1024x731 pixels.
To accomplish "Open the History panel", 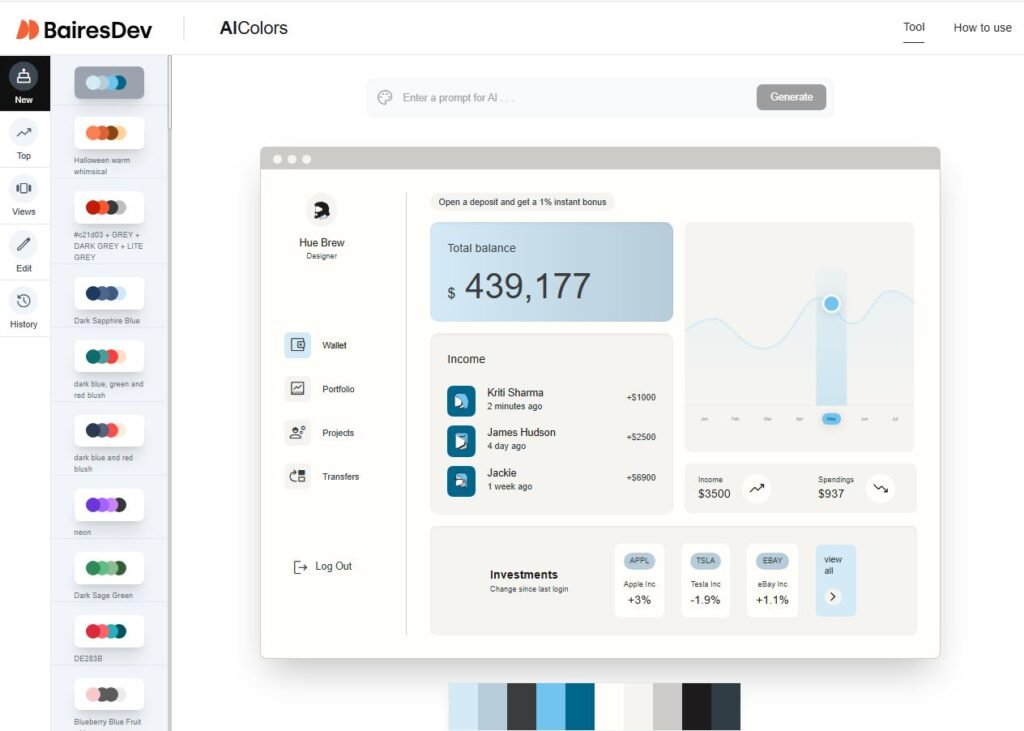I will [23, 301].
